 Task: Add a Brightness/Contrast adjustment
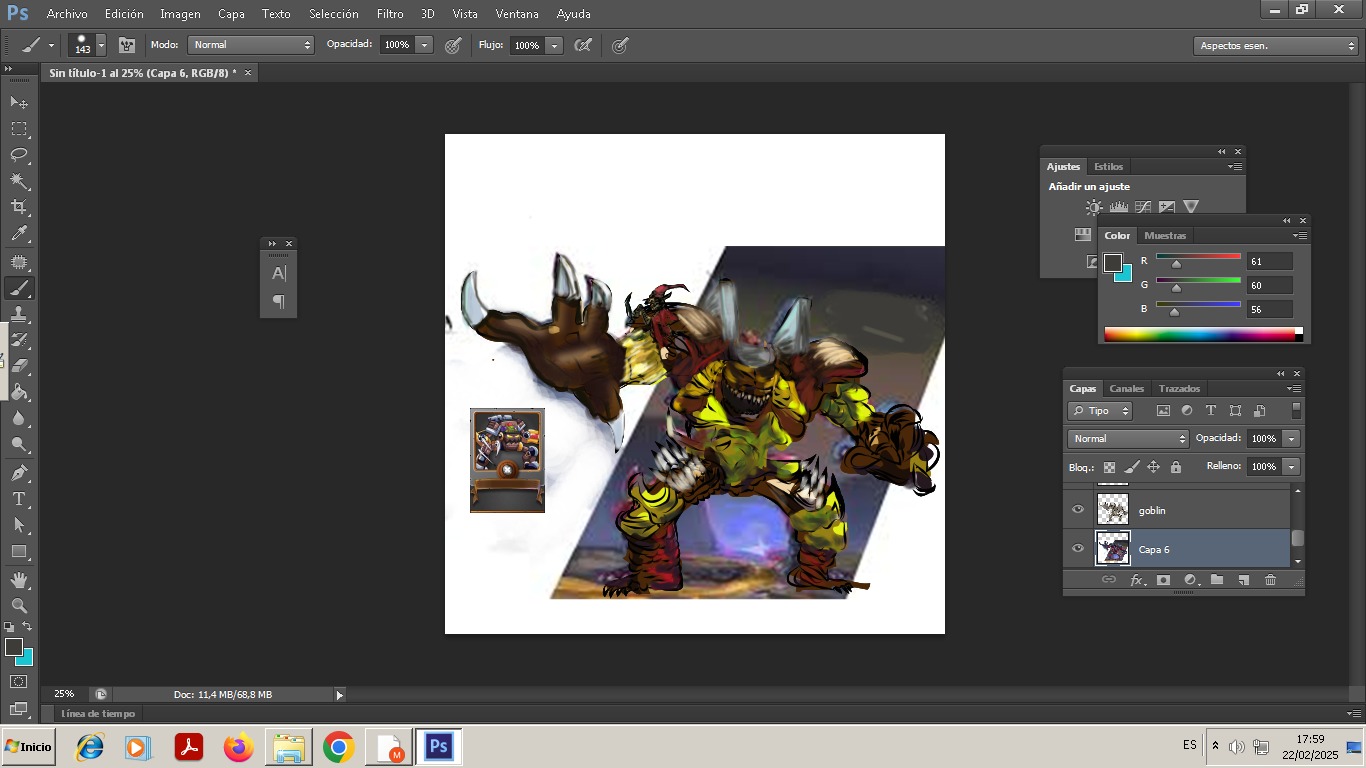coord(1094,207)
